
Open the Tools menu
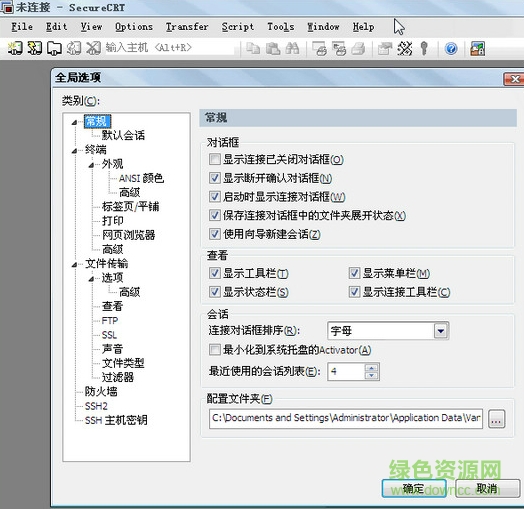pyautogui.click(x=281, y=27)
